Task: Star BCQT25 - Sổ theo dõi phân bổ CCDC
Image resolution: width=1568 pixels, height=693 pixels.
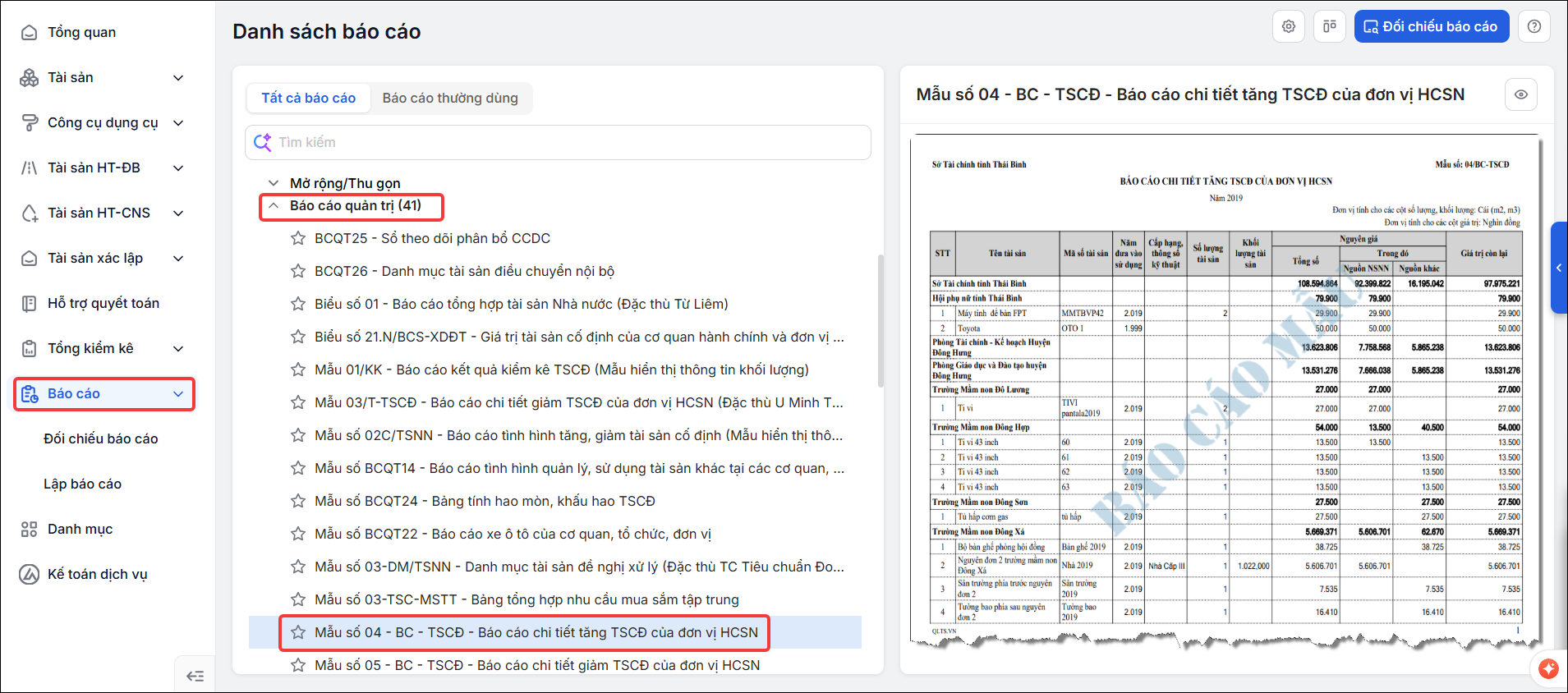Action: [298, 238]
